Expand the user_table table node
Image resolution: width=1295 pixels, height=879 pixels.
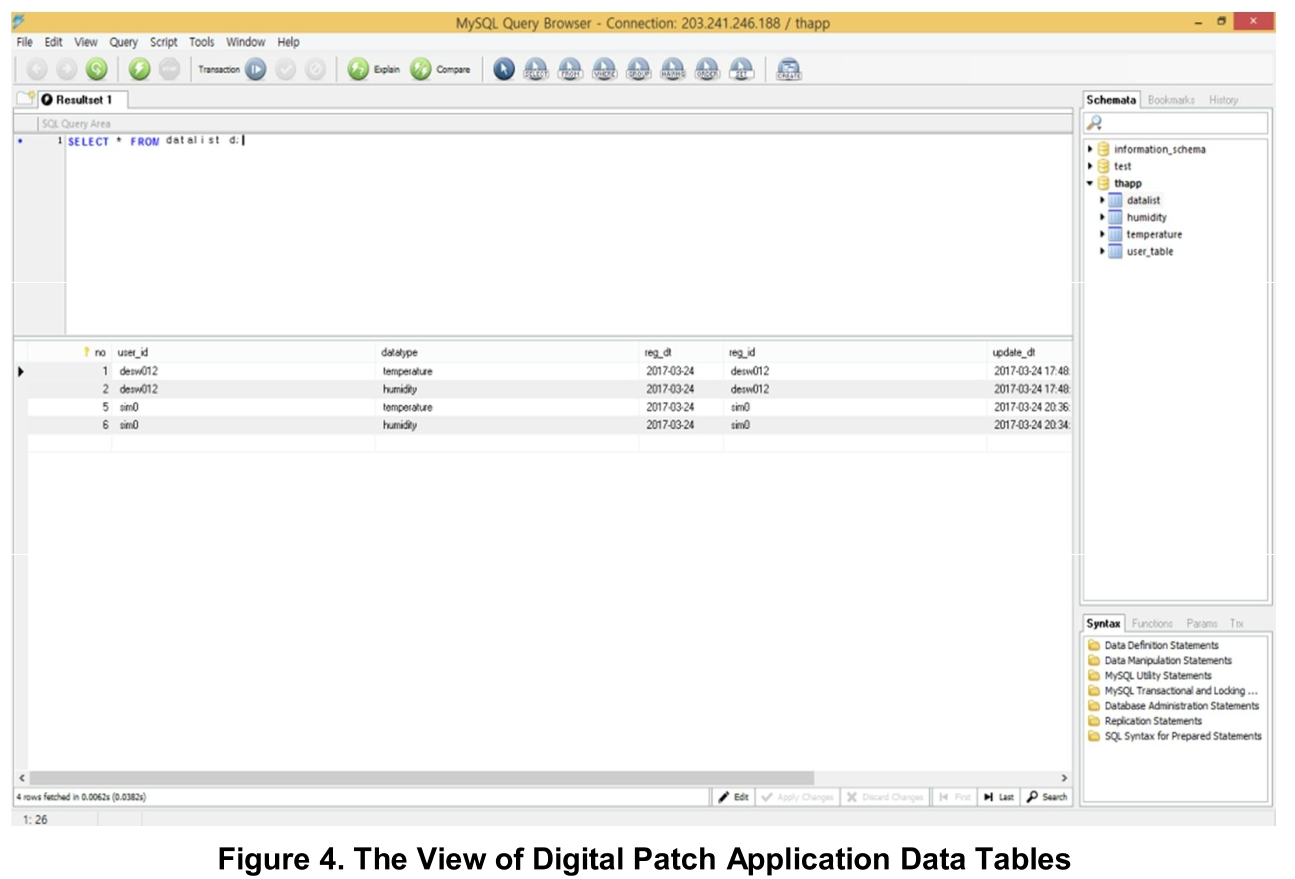(1102, 251)
